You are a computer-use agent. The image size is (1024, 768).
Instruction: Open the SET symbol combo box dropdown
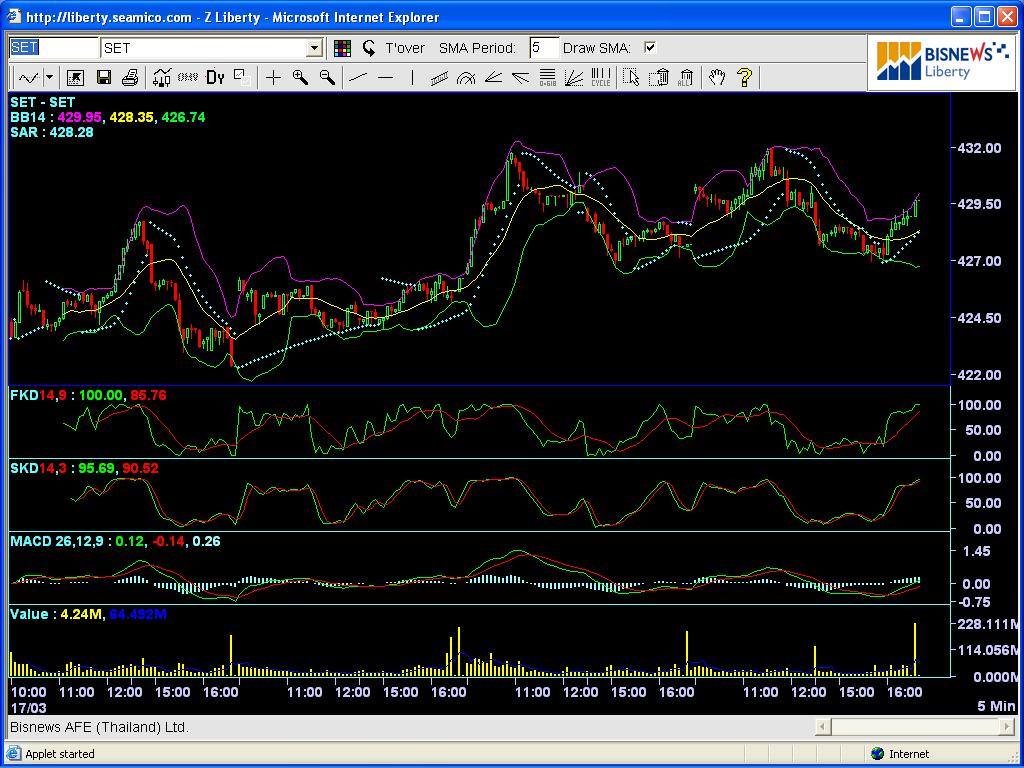315,48
